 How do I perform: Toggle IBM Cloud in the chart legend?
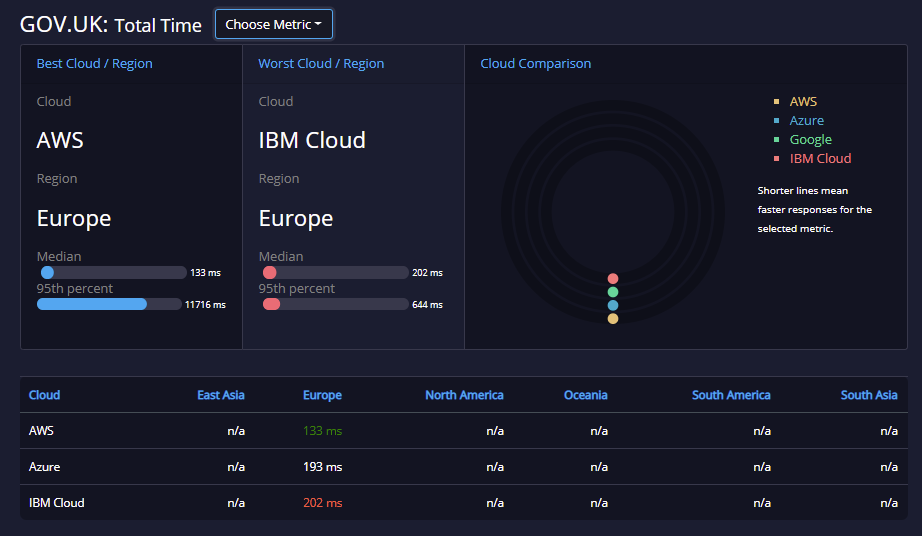point(820,158)
